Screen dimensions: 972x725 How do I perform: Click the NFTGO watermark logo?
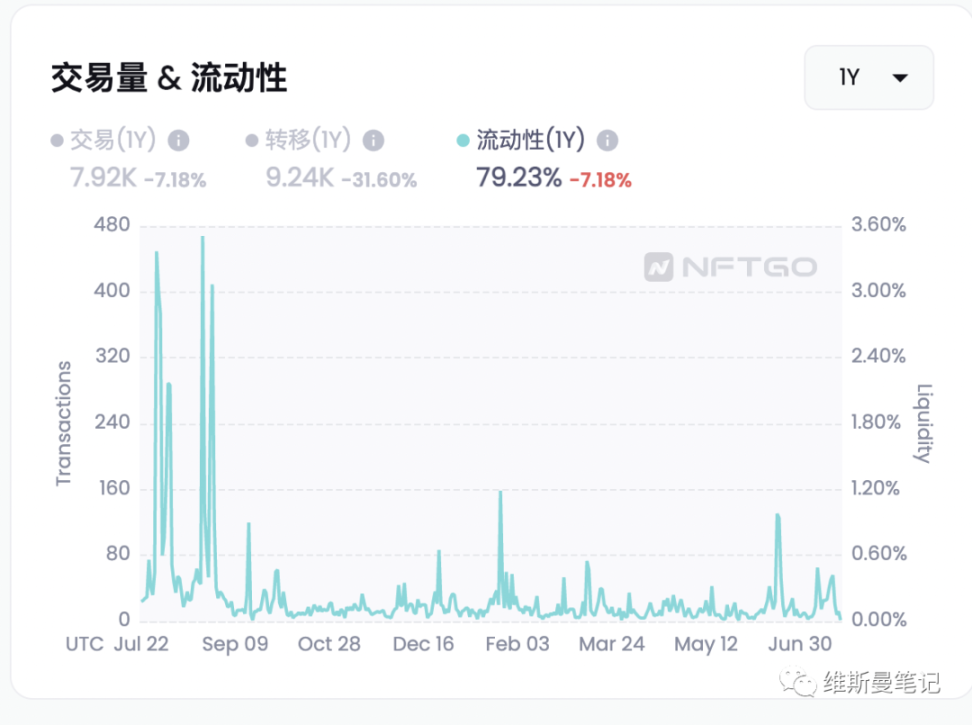(x=730, y=267)
